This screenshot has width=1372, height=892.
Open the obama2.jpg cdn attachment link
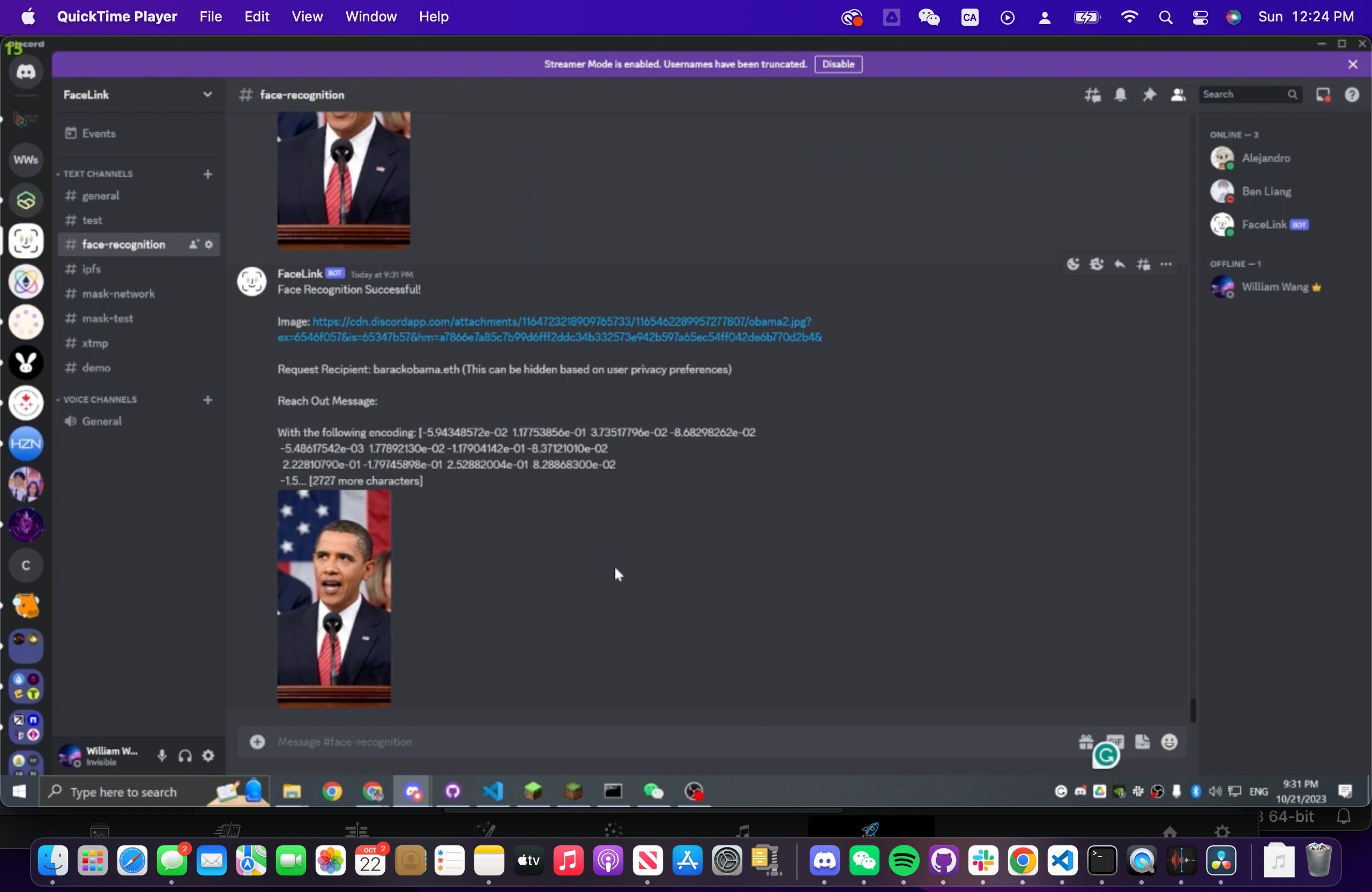tap(550, 329)
